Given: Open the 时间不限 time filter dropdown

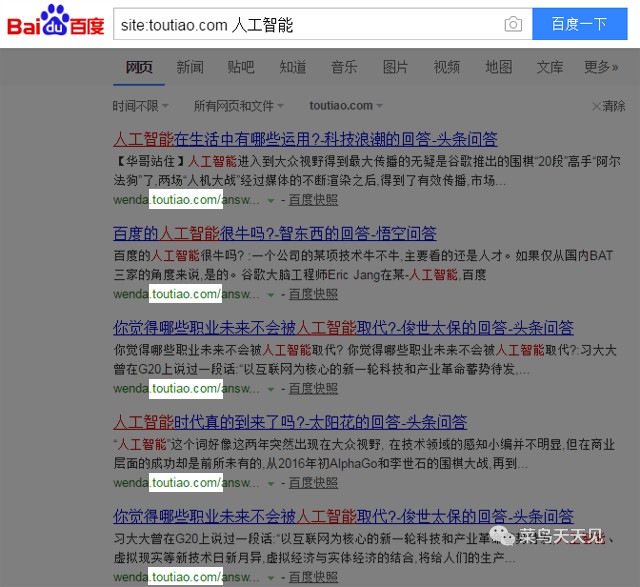Looking at the screenshot, I should point(140,106).
